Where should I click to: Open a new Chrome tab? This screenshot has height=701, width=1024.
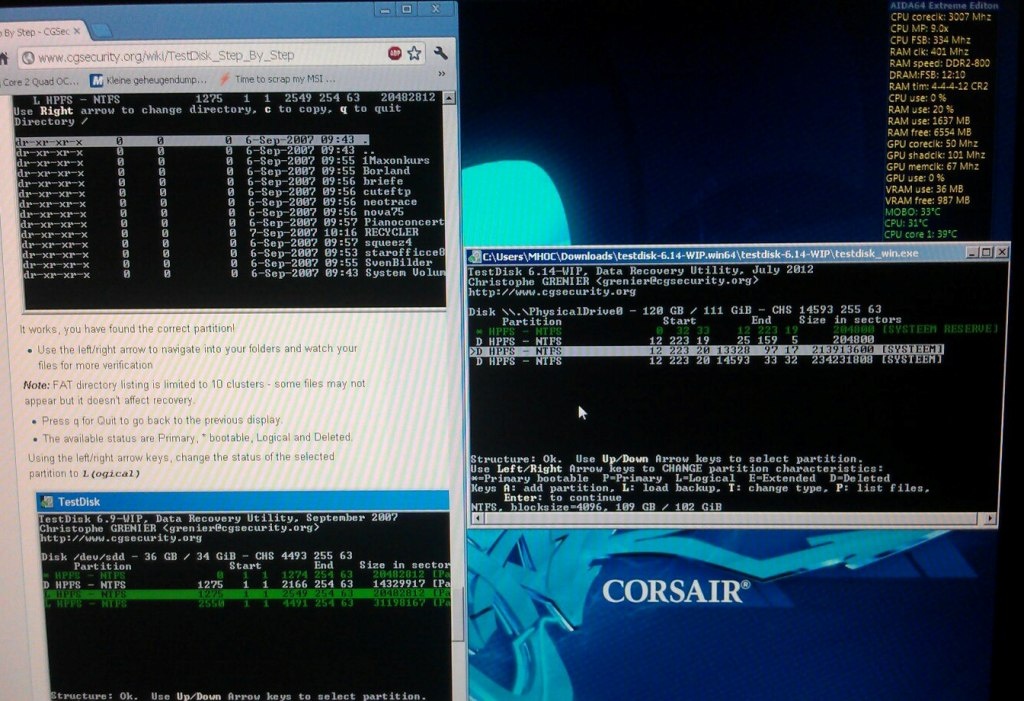(100, 30)
